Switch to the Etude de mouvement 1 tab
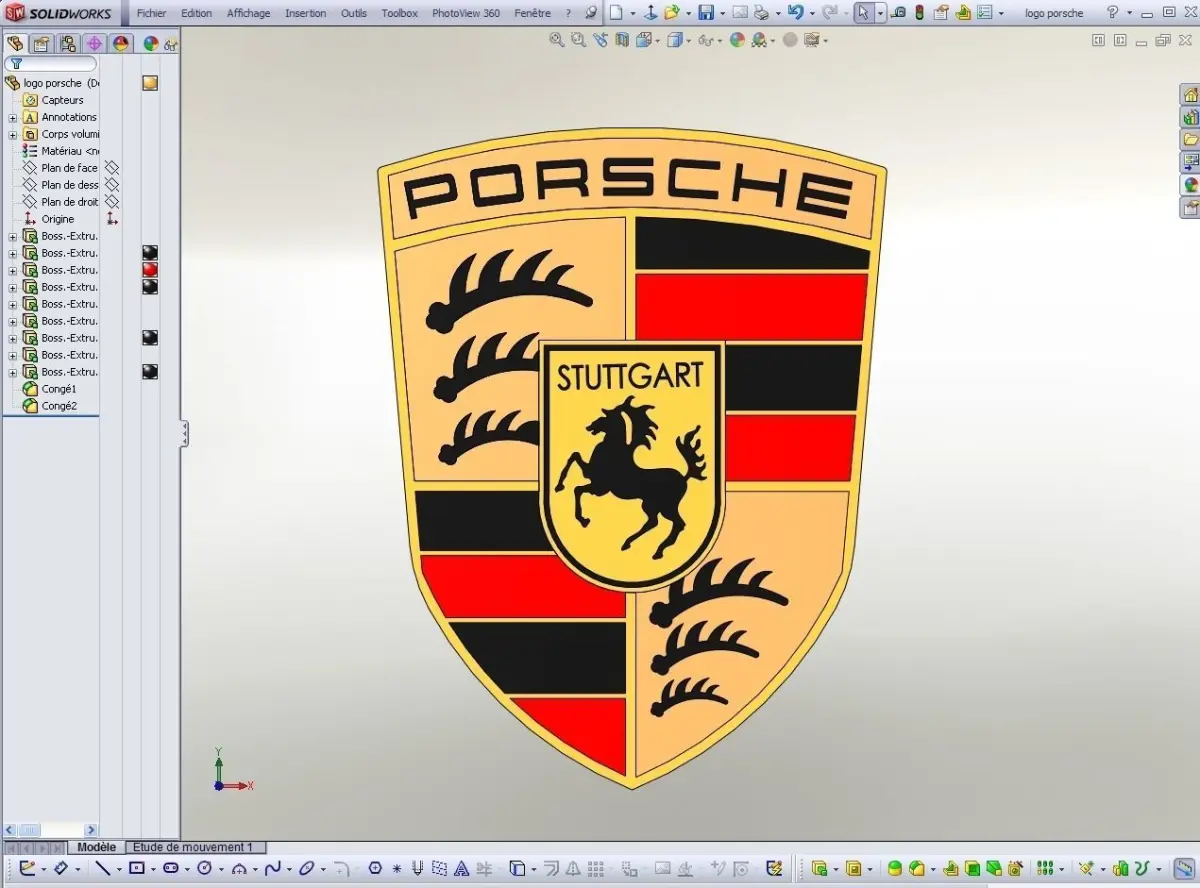The height and width of the screenshot is (888, 1200). (193, 847)
